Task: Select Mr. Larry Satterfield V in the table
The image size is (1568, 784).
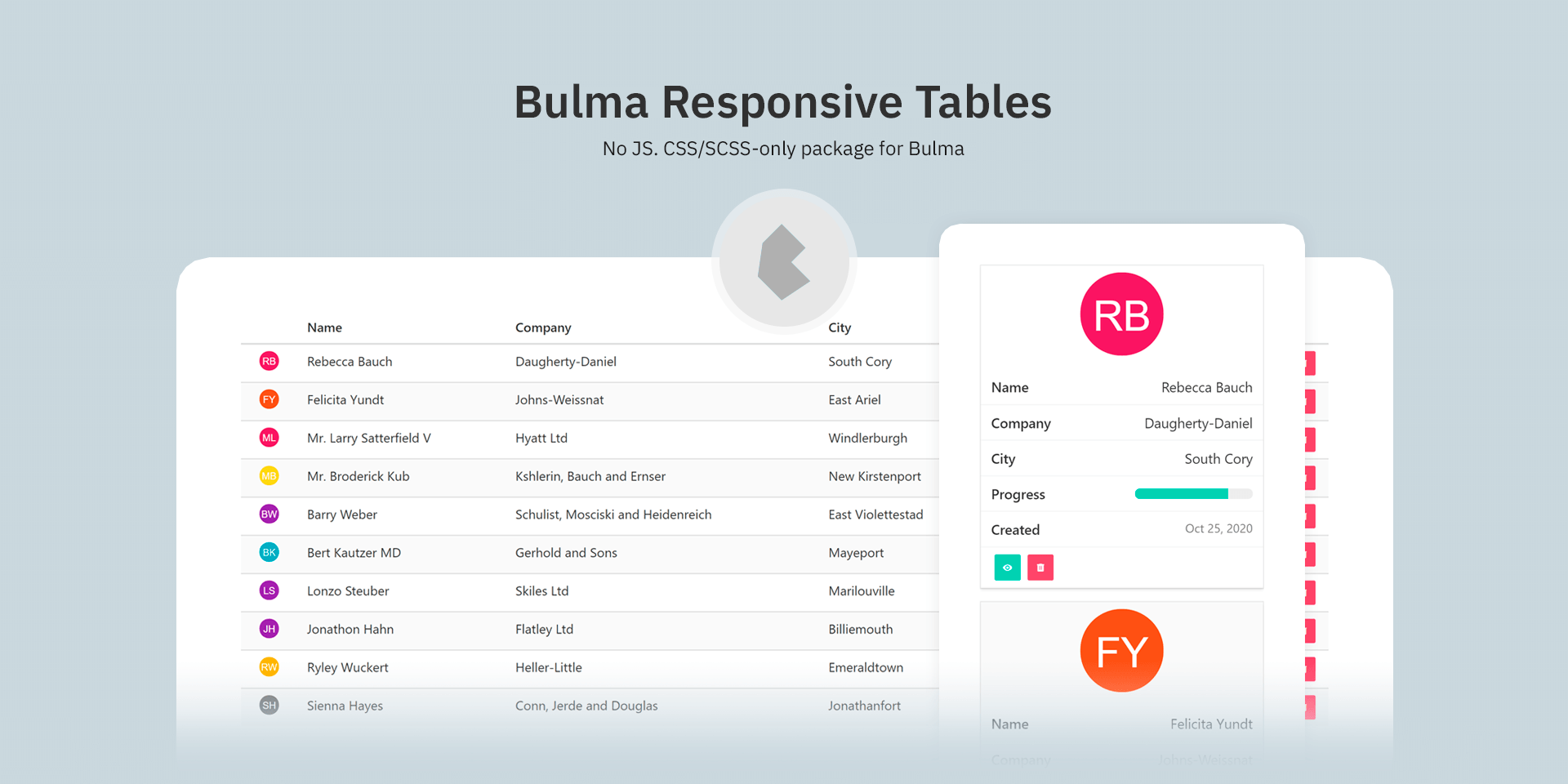Action: coord(369,439)
